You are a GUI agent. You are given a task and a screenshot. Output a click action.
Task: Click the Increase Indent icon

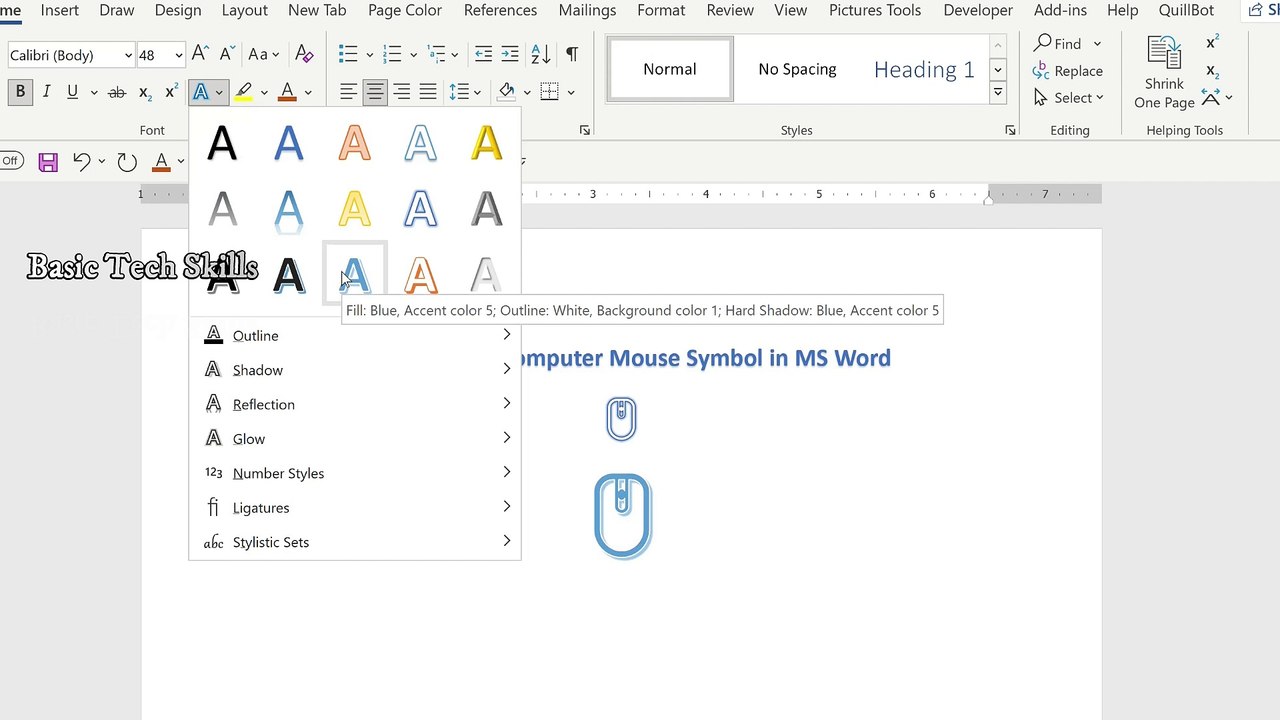(x=510, y=54)
